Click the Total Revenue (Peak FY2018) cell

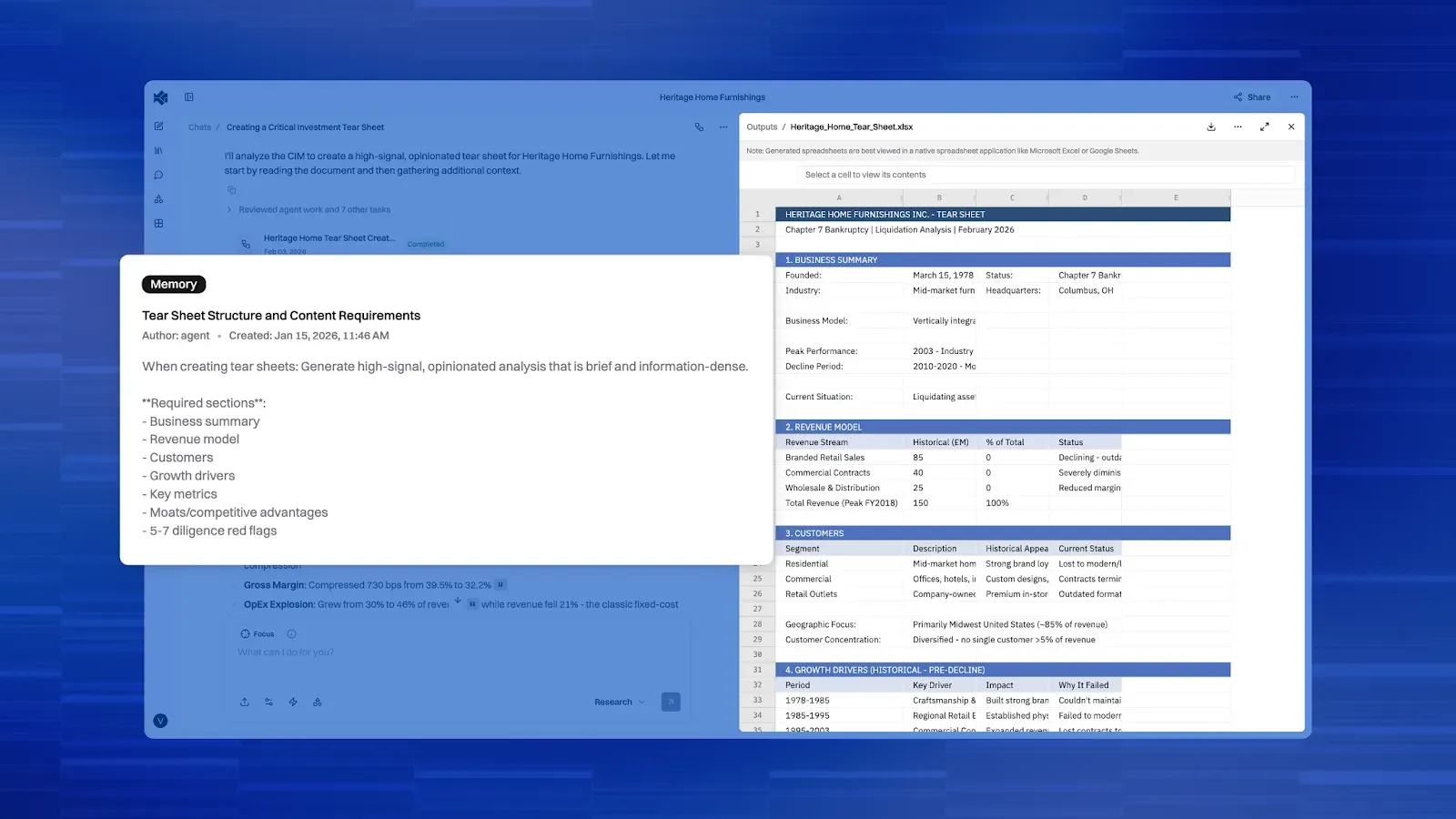tap(839, 503)
